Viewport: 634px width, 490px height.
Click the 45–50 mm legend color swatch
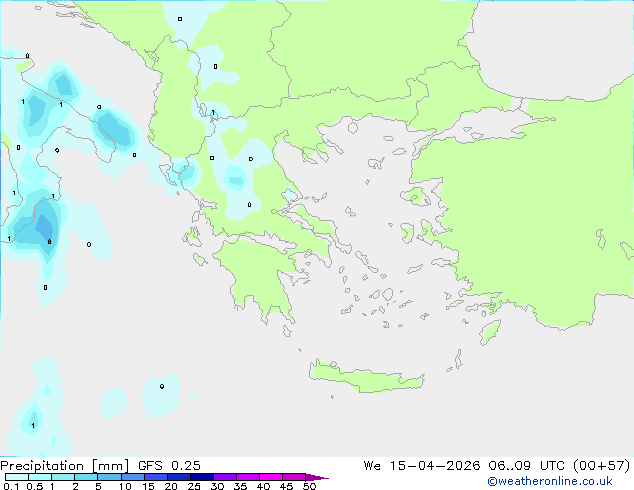294,477
